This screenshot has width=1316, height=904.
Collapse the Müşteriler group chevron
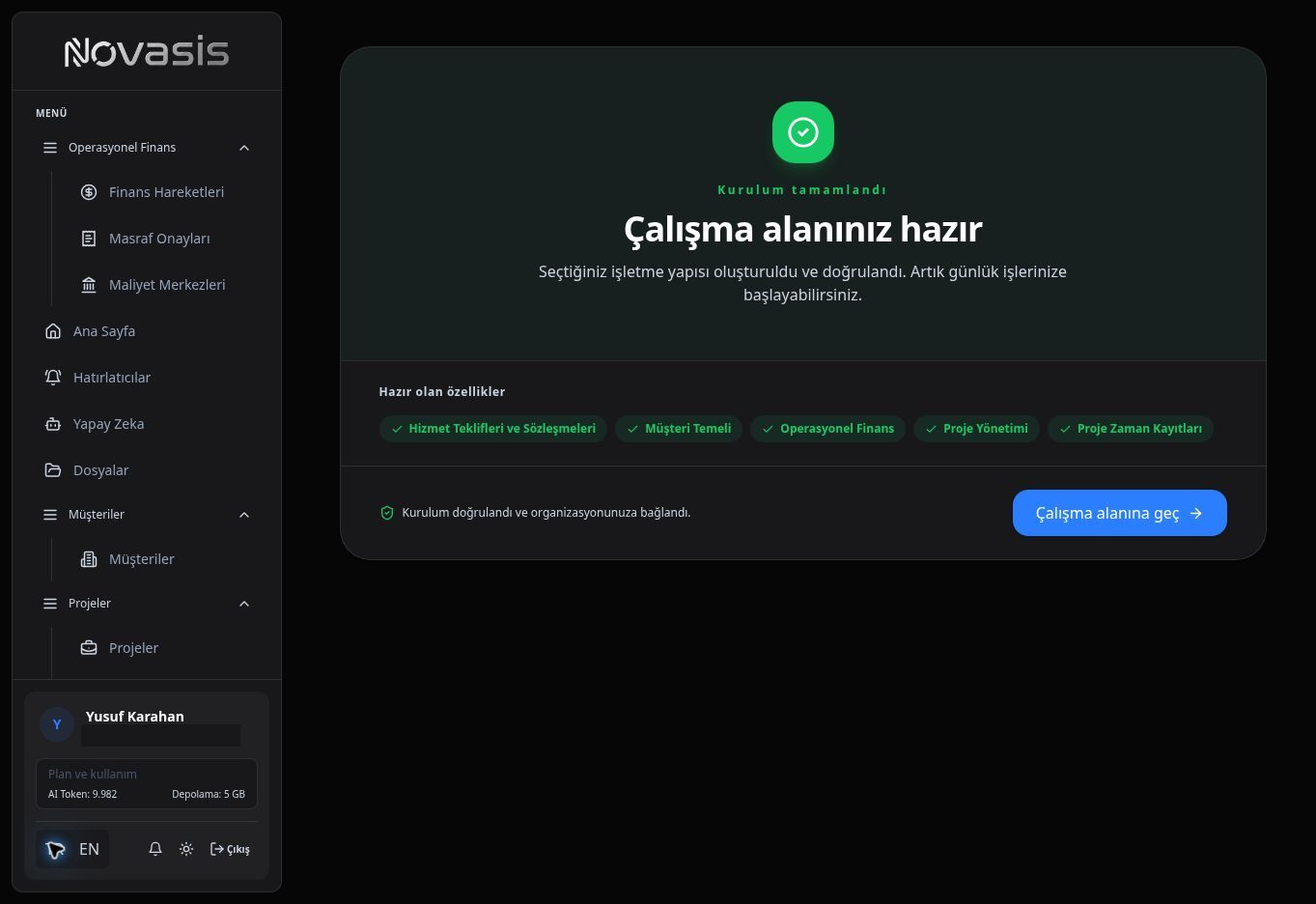point(244,515)
